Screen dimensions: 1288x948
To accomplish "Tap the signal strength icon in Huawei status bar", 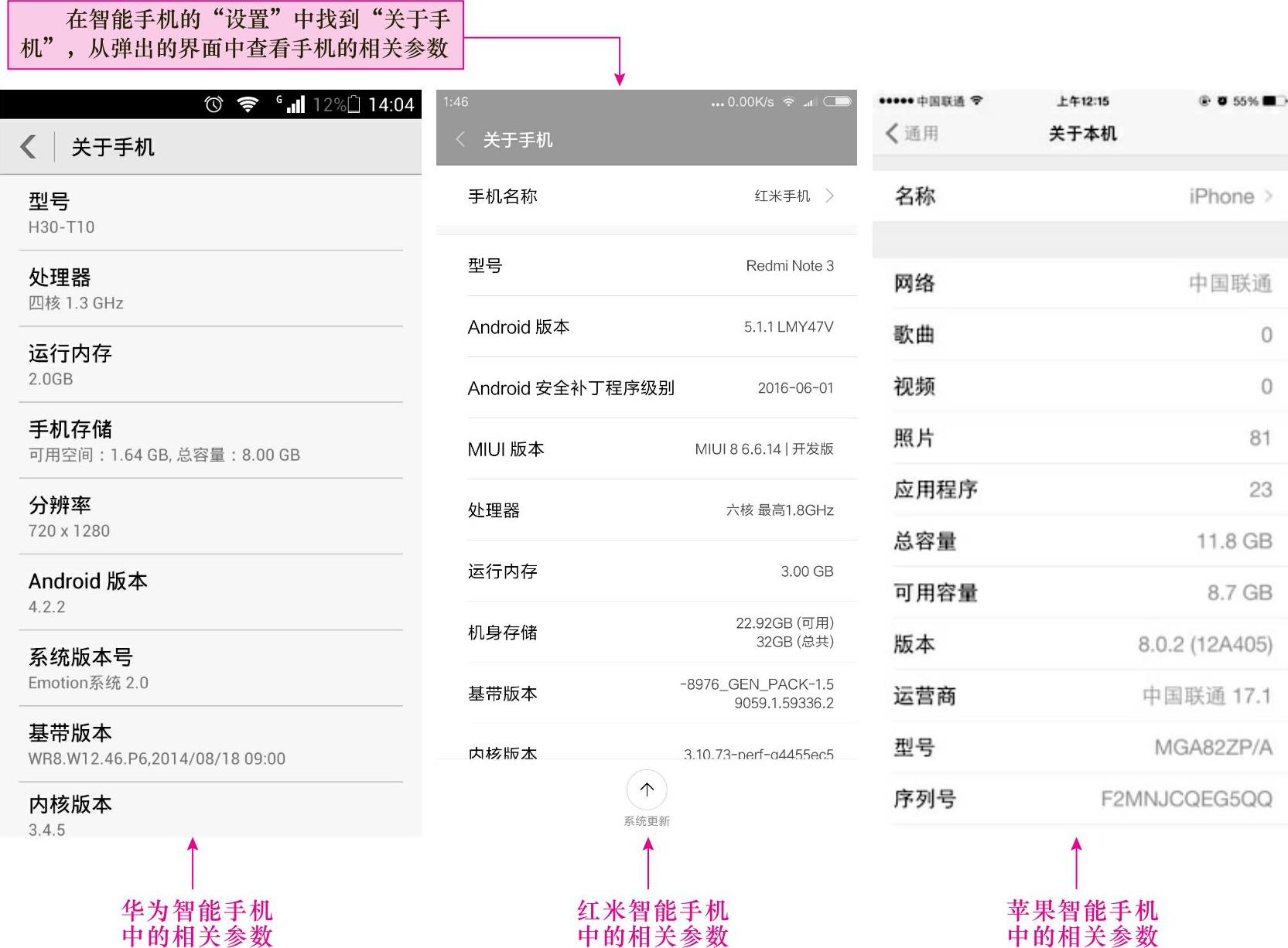I will (296, 104).
